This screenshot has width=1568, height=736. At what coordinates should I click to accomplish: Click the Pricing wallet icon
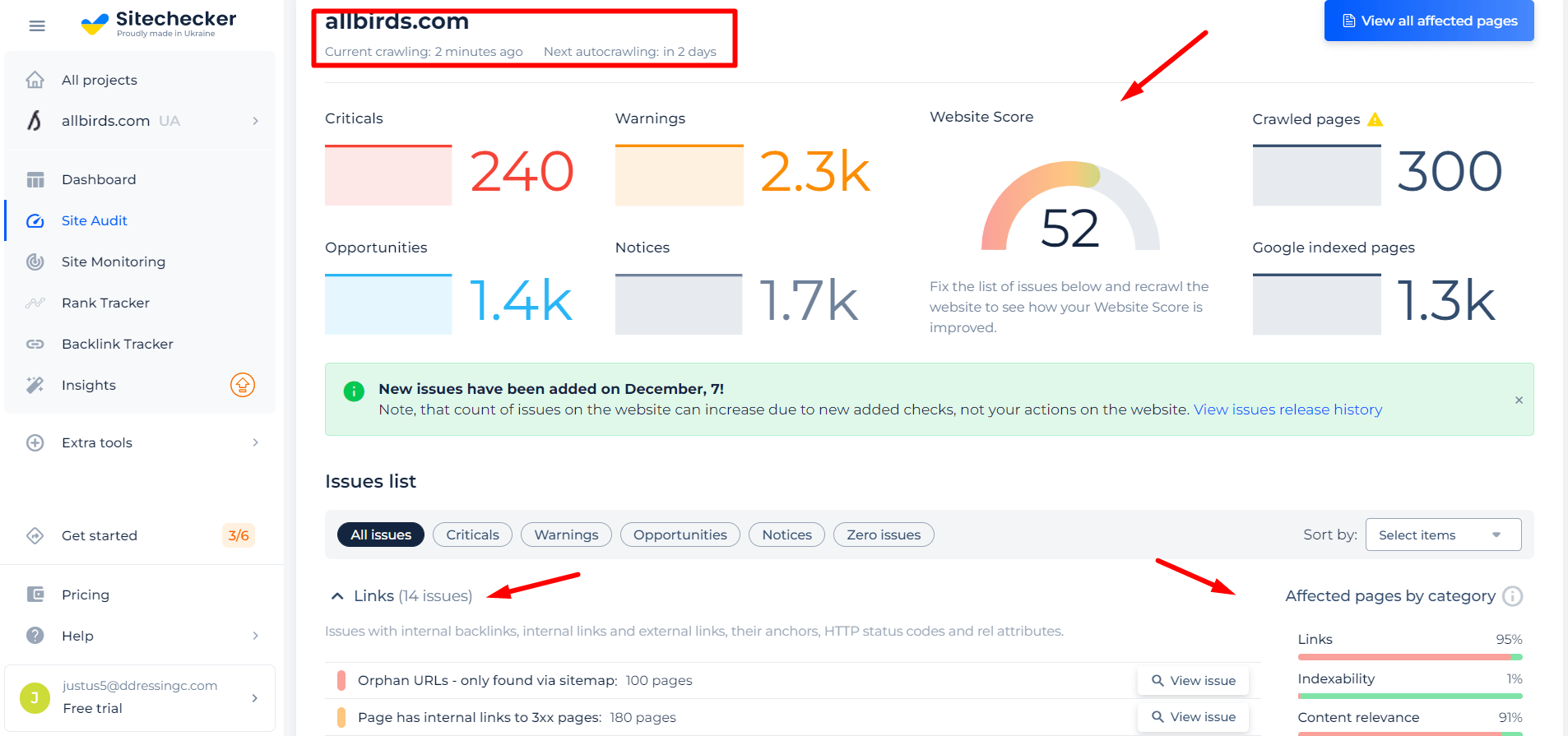[35, 595]
